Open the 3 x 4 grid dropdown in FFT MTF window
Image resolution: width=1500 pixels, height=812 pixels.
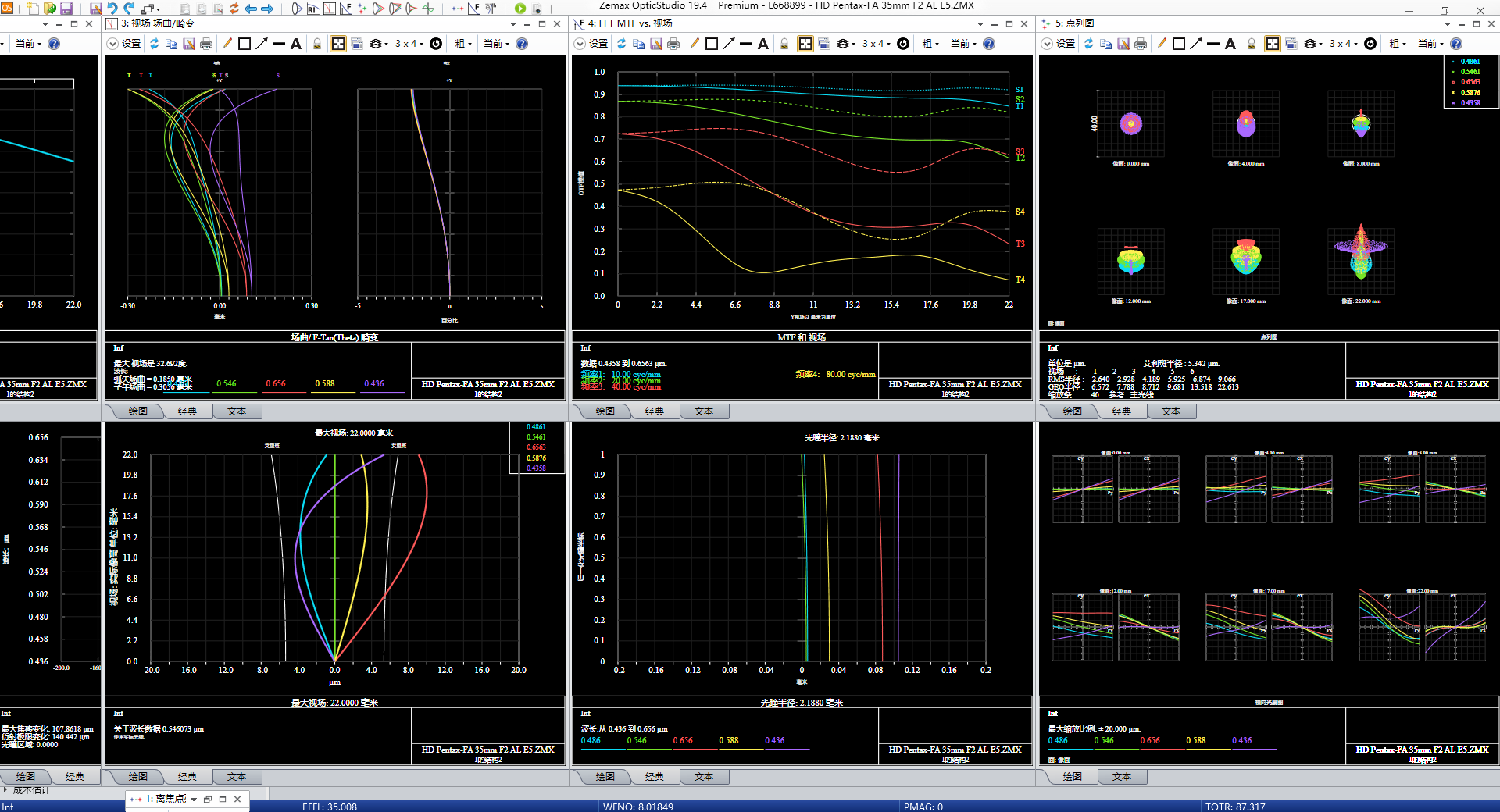[877, 44]
